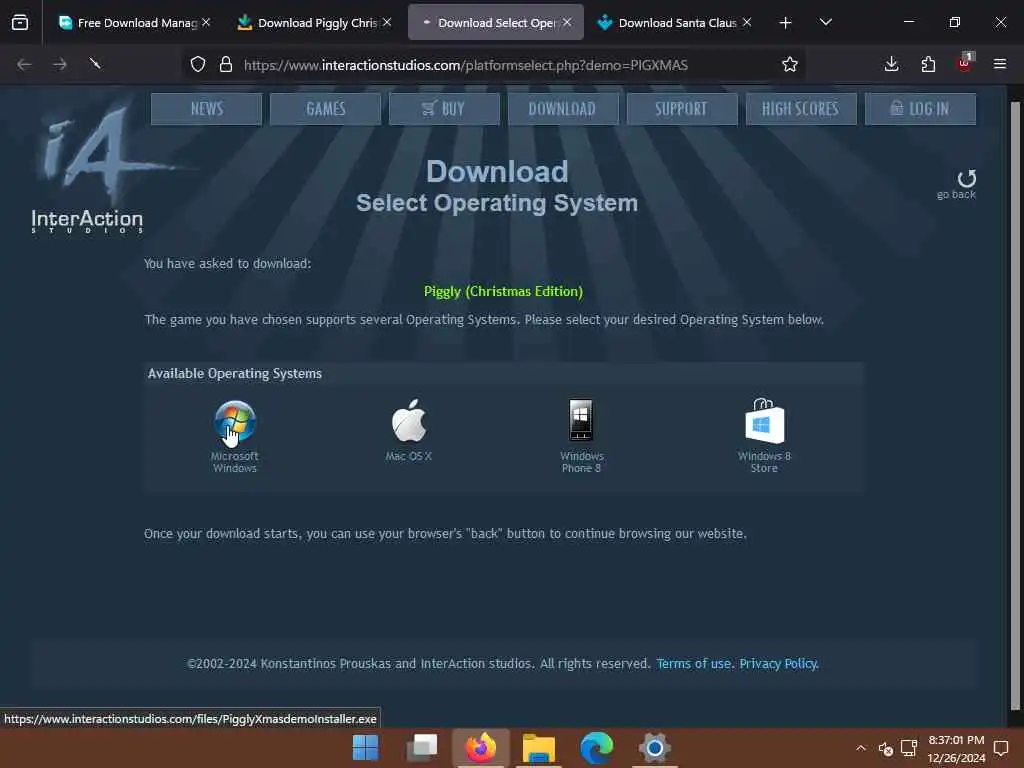Image resolution: width=1024 pixels, height=768 pixels.
Task: Open the uBlock Origin extension icon
Action: coord(965,63)
